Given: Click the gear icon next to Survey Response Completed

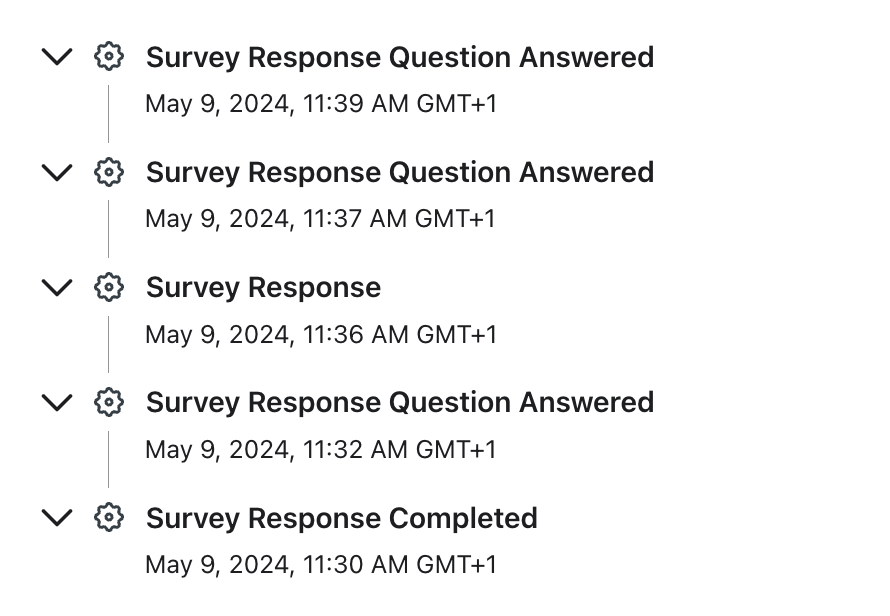Looking at the screenshot, I should pyautogui.click(x=108, y=517).
